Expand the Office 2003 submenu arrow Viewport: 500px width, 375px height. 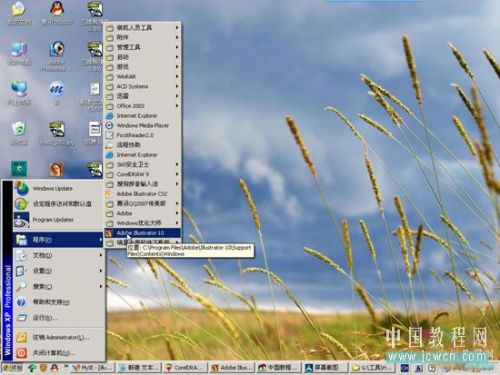pos(177,106)
